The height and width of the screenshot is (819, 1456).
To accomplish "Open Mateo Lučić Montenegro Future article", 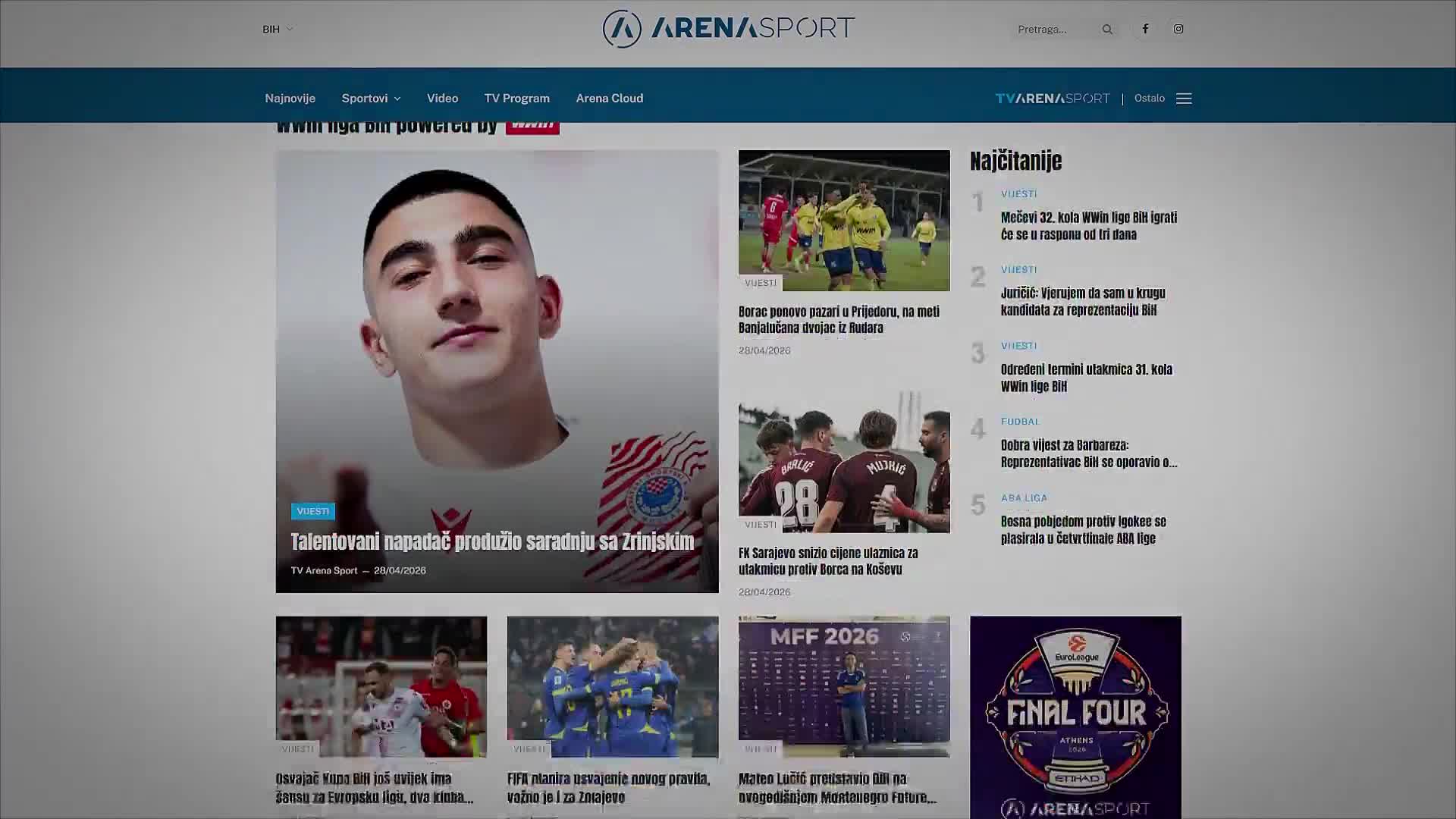I will pos(838,788).
